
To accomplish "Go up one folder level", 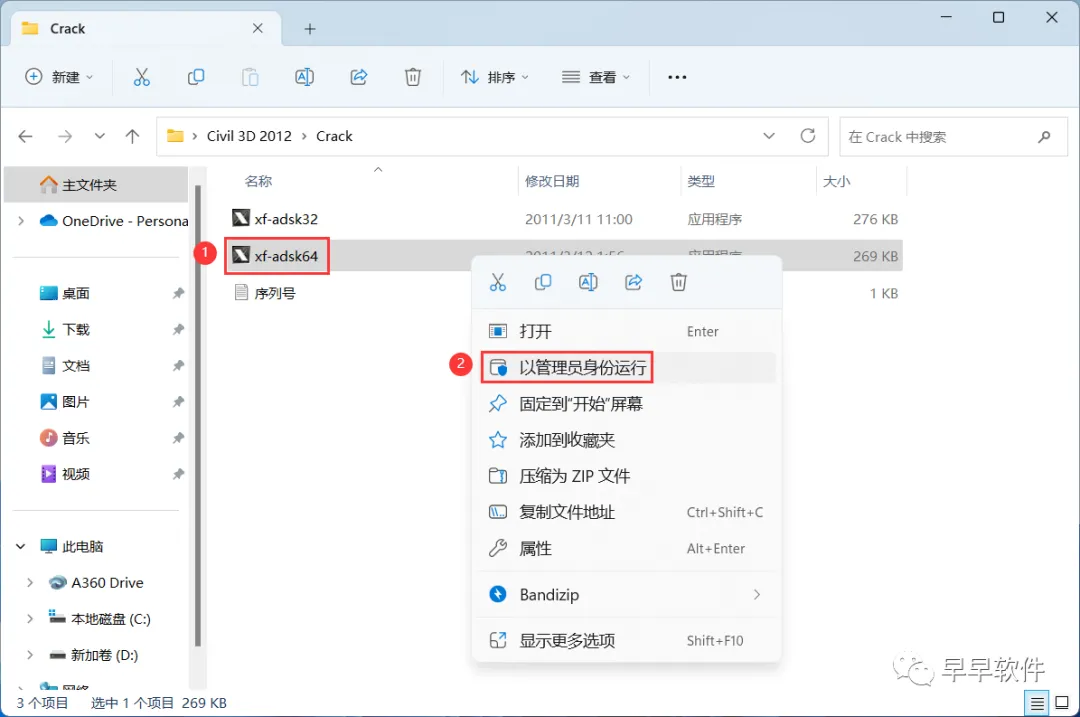I will pos(132,136).
